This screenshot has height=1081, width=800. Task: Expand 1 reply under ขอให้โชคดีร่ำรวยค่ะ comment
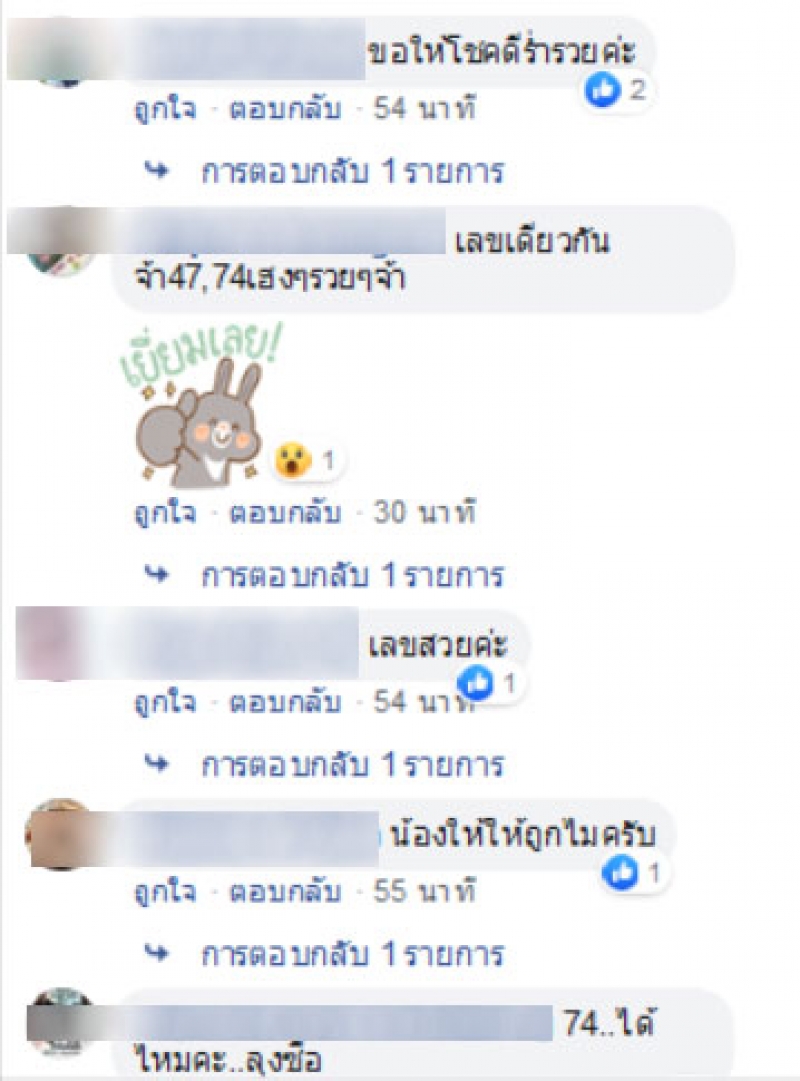pos(352,171)
